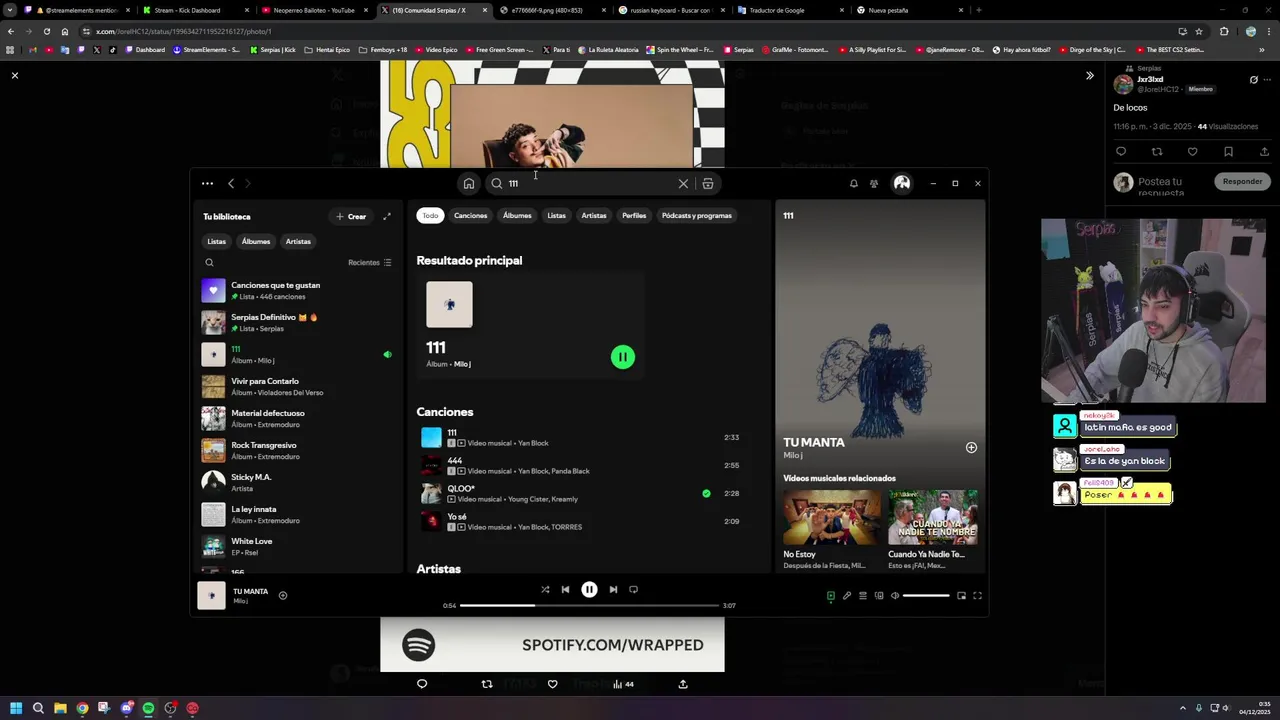Search within Tu biblioteca

pos(209,262)
